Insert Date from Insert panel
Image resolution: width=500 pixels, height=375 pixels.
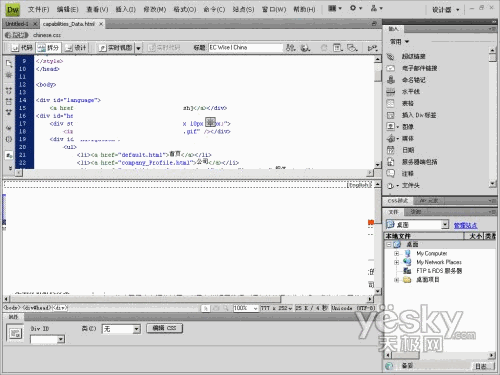[x=400, y=150]
